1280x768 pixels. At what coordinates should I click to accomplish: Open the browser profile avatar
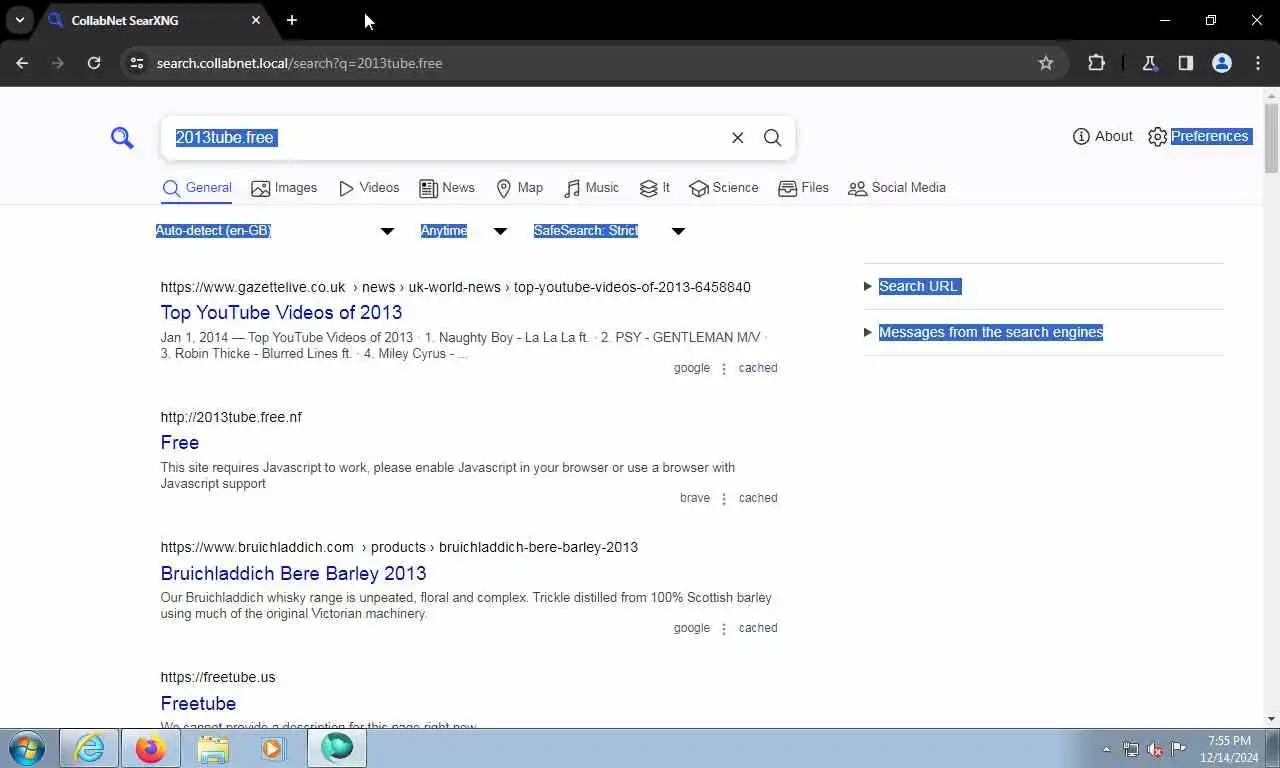point(1222,63)
